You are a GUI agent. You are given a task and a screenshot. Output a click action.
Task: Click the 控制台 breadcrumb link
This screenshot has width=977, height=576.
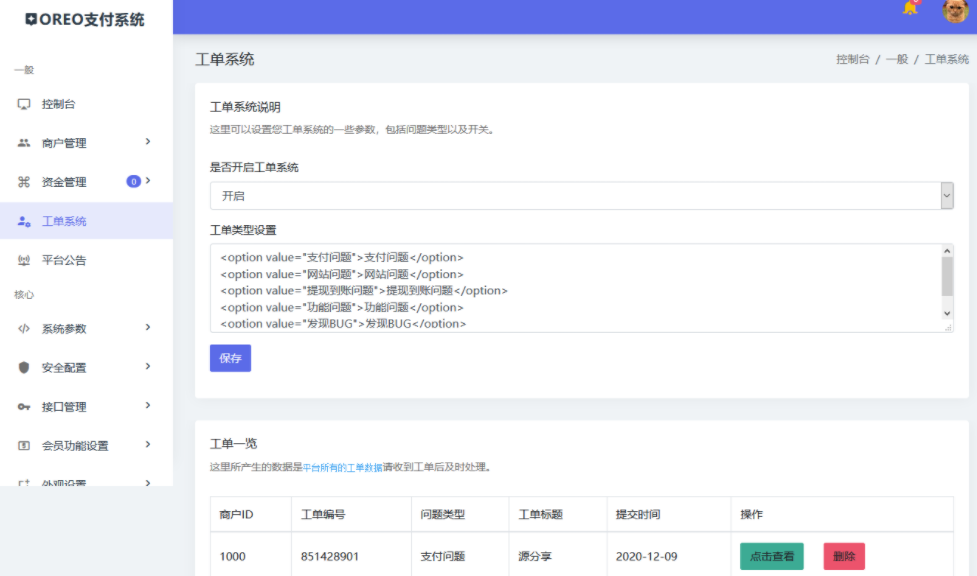pyautogui.click(x=852, y=60)
